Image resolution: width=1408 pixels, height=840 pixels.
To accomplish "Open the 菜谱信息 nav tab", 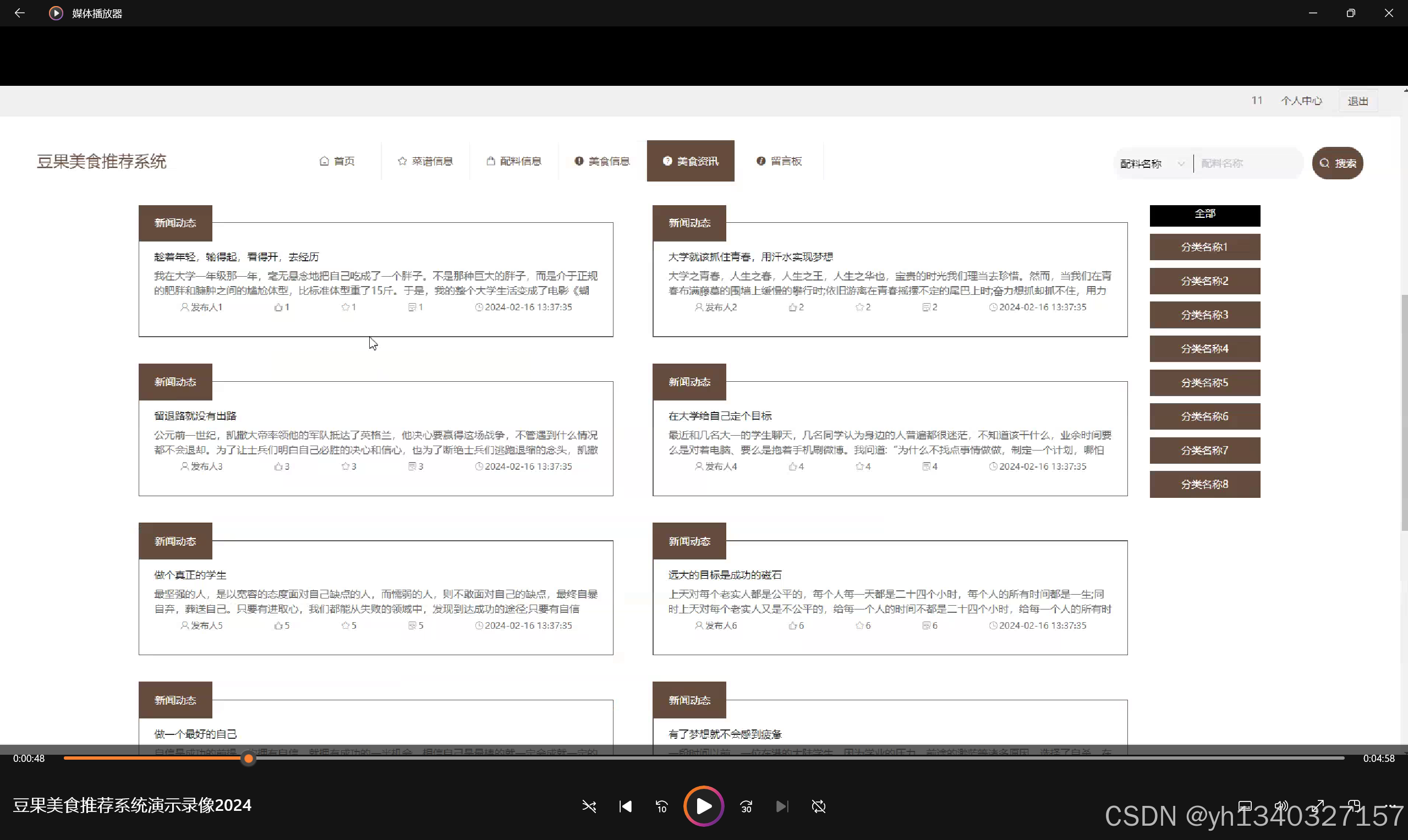I will coord(425,161).
